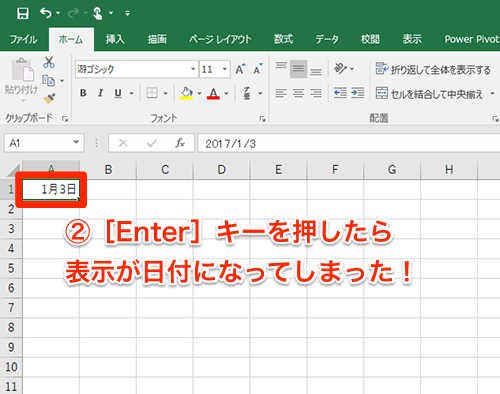Screen dimensions: 500x394
Task: Open the 校閲 tab
Action: tap(370, 40)
